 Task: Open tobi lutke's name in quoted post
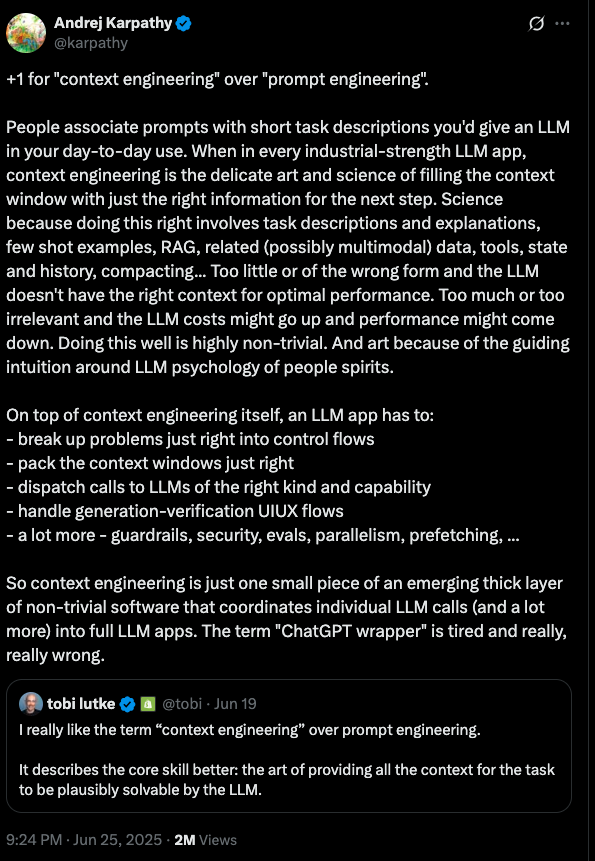click(x=81, y=703)
